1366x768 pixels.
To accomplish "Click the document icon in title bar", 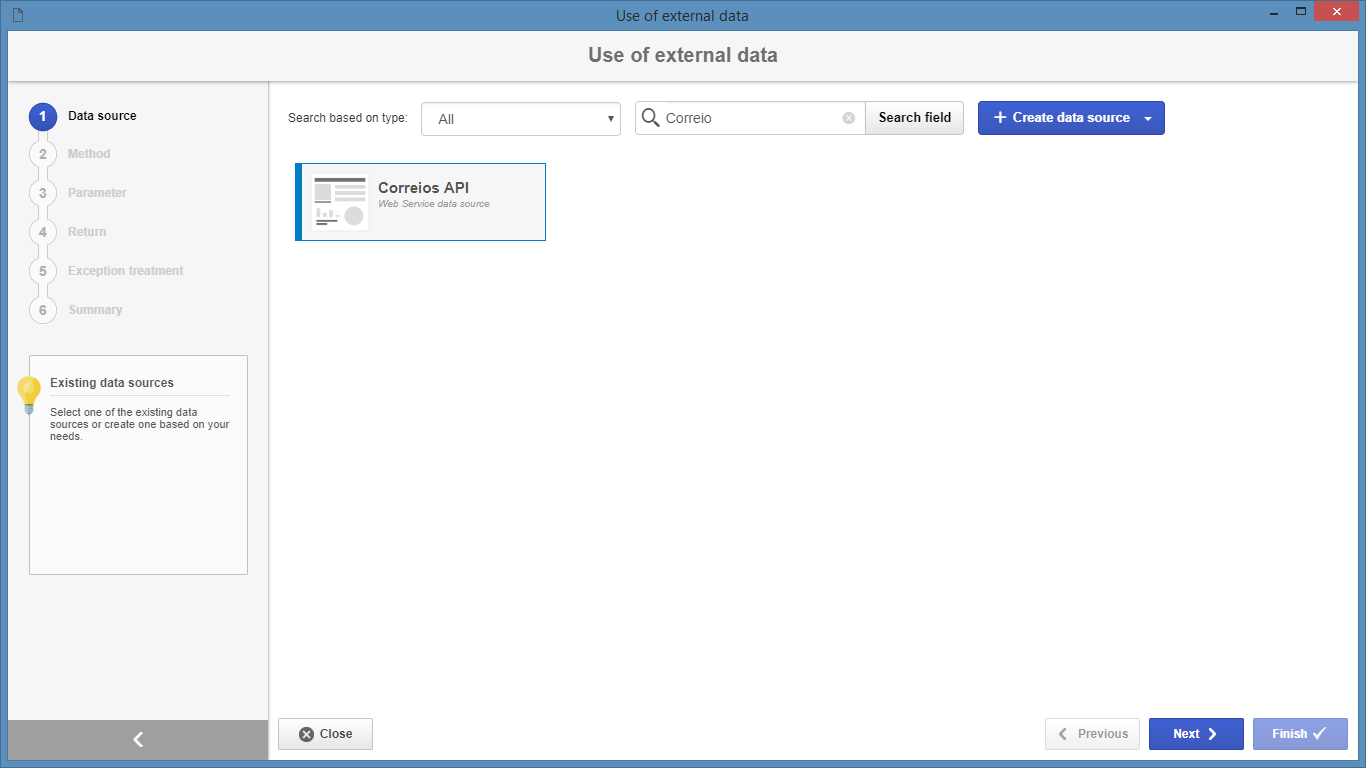I will (17, 15).
